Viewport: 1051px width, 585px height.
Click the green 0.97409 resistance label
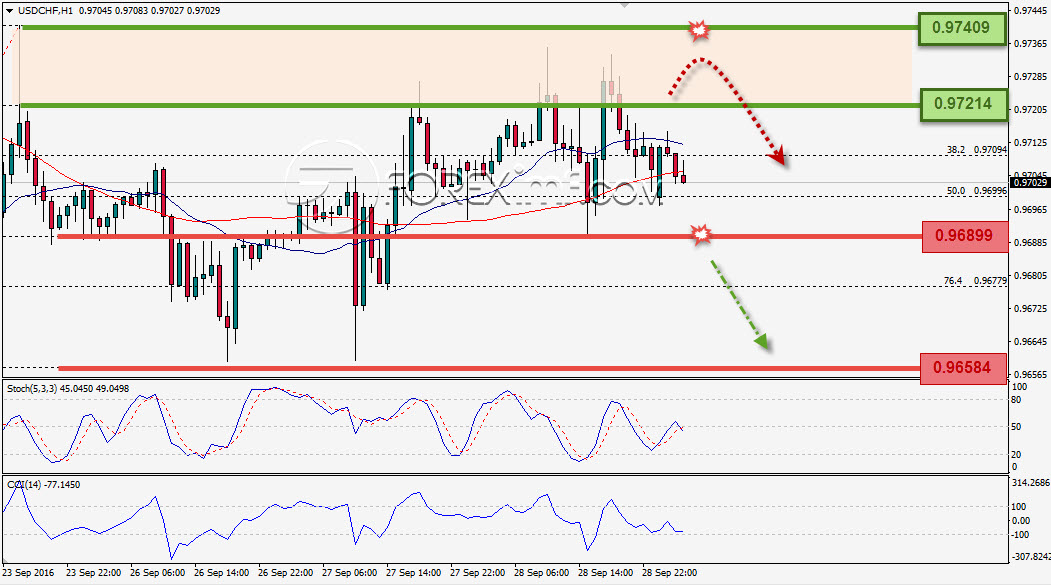(962, 28)
